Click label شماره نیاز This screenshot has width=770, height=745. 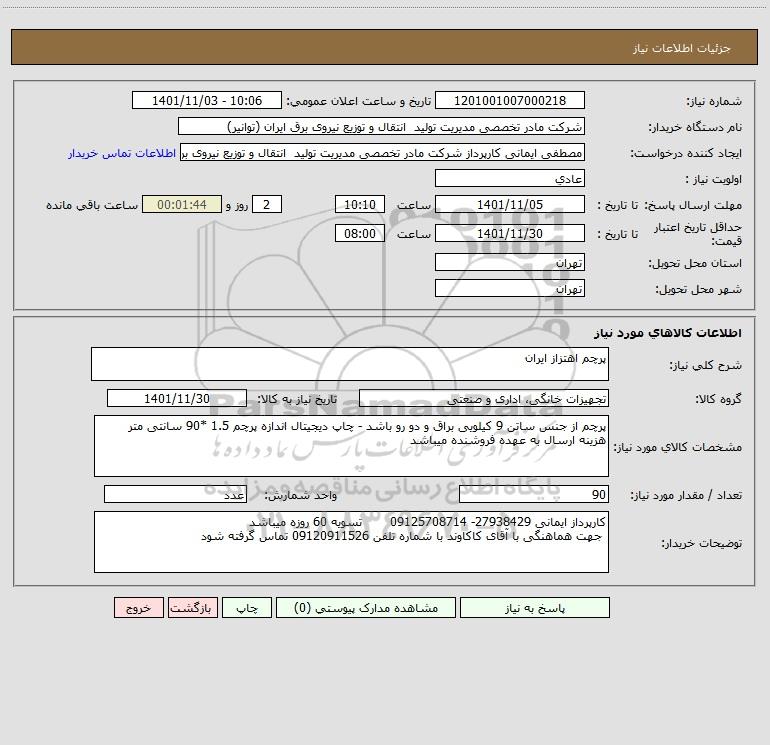coord(714,102)
